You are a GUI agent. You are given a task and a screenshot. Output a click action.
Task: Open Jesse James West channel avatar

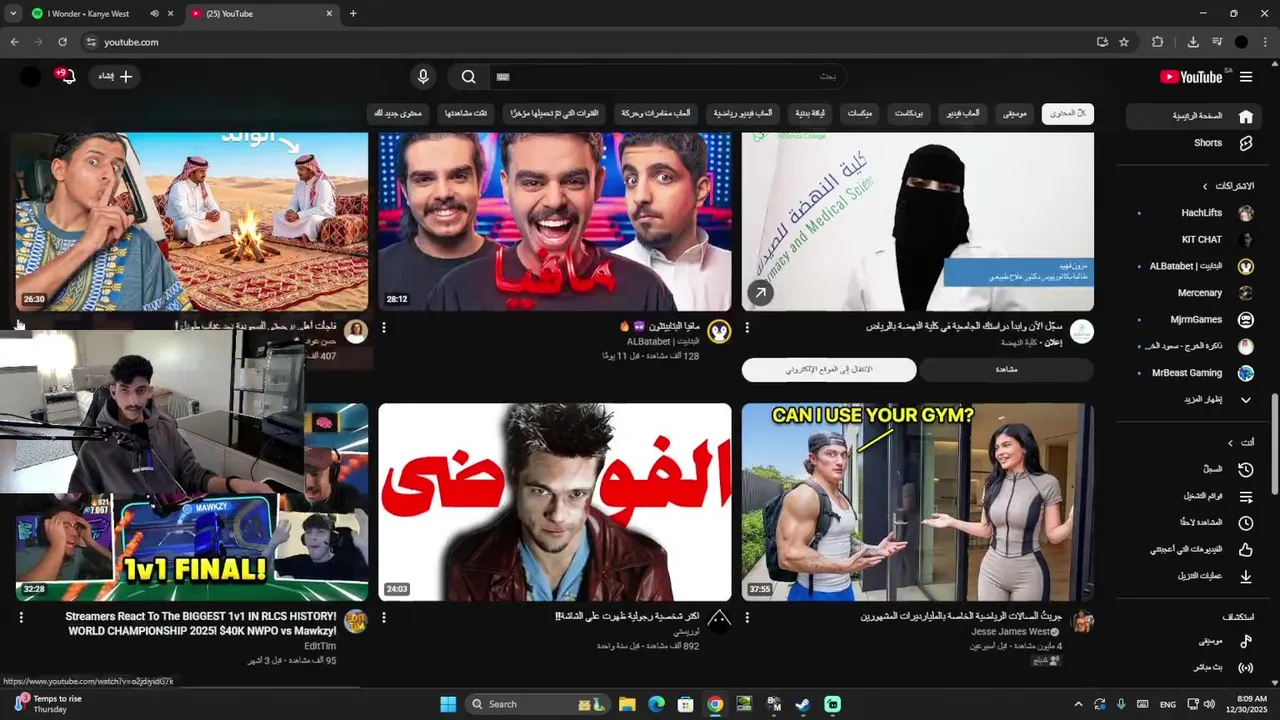click(1082, 622)
